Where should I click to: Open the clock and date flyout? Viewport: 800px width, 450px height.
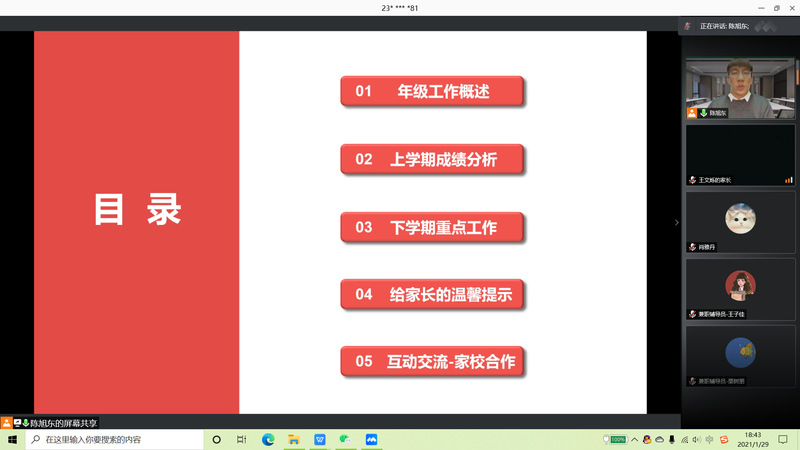(753, 439)
